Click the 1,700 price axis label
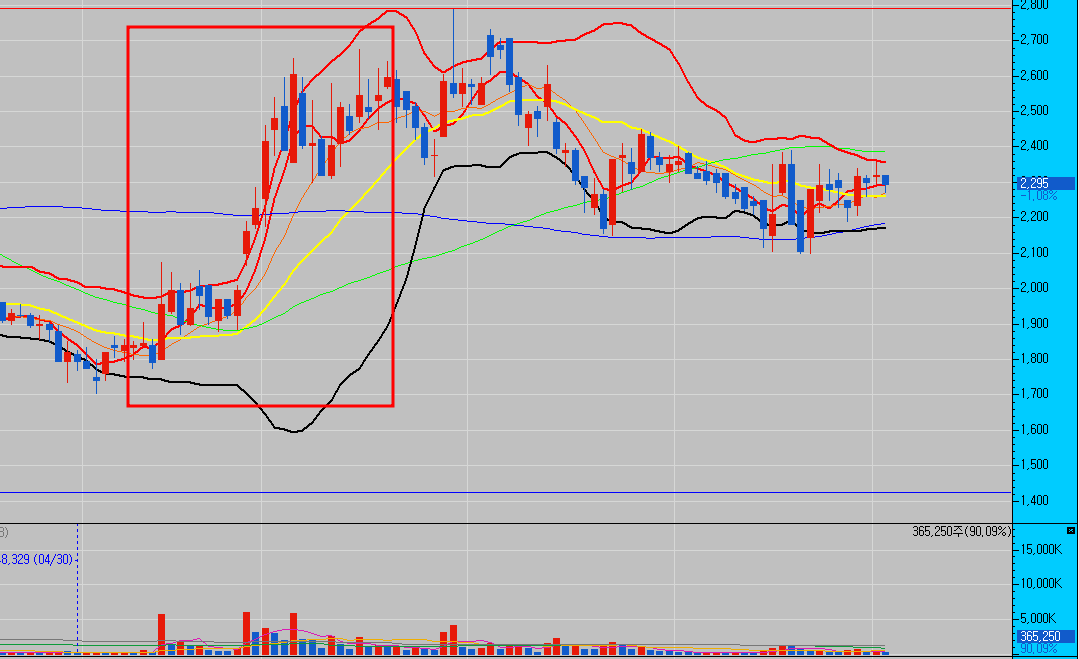This screenshot has height=659, width=1079. click(1034, 394)
